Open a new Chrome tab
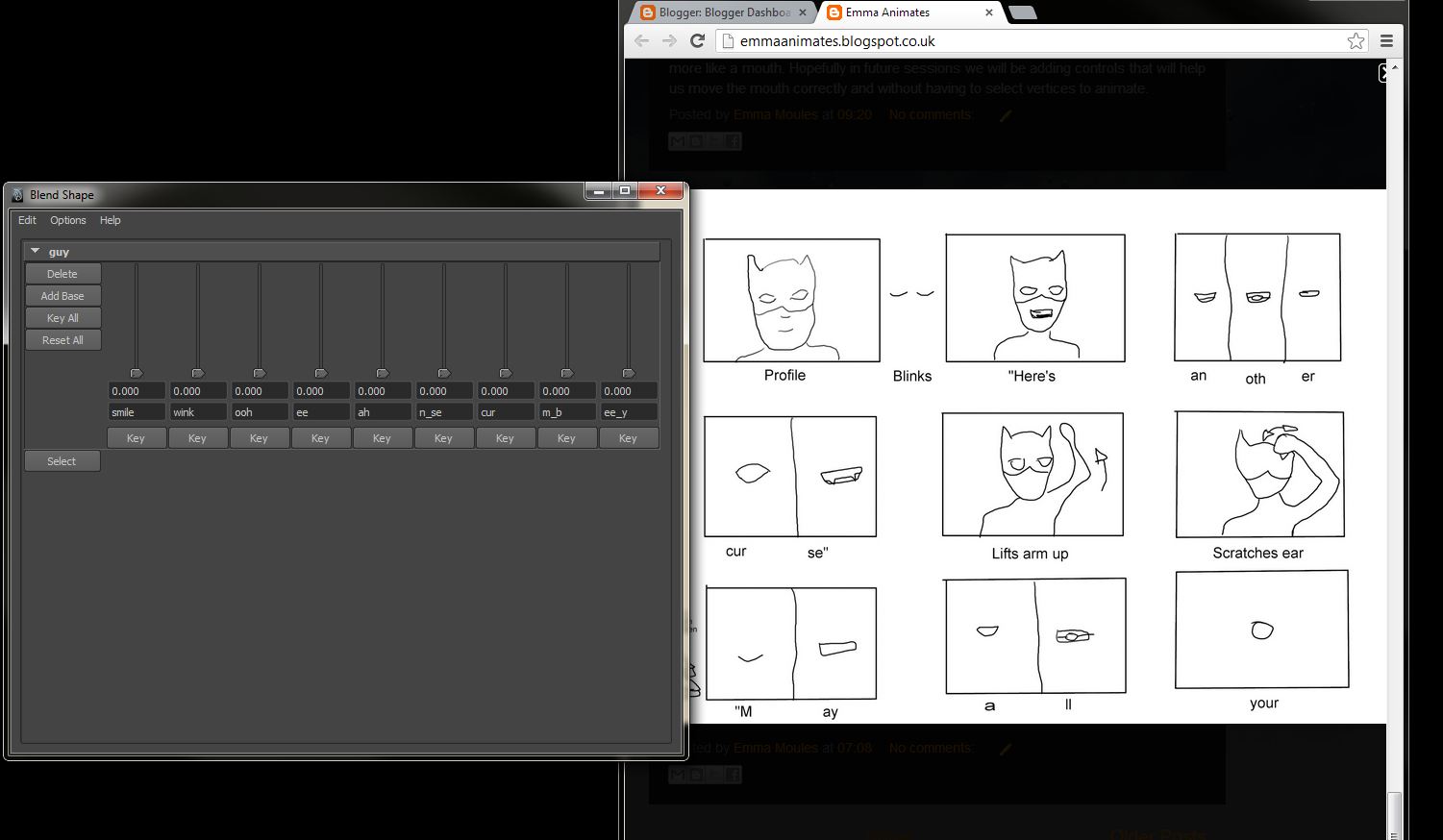This screenshot has width=1443, height=840. [1022, 12]
